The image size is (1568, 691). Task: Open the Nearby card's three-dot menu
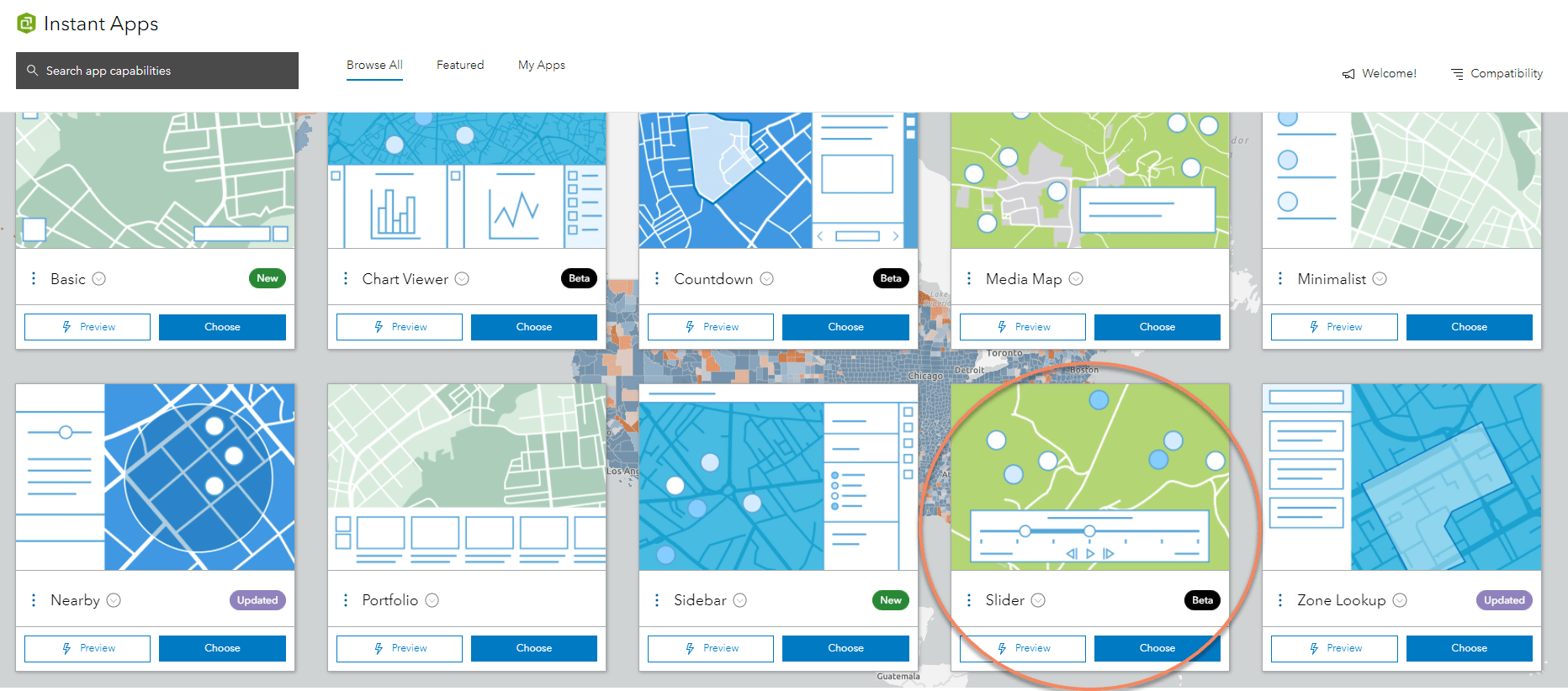[x=34, y=600]
